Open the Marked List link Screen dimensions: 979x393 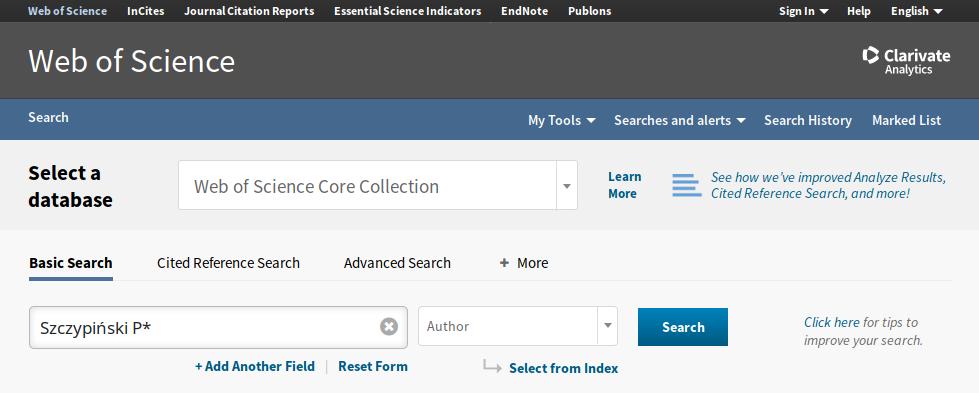coord(906,121)
